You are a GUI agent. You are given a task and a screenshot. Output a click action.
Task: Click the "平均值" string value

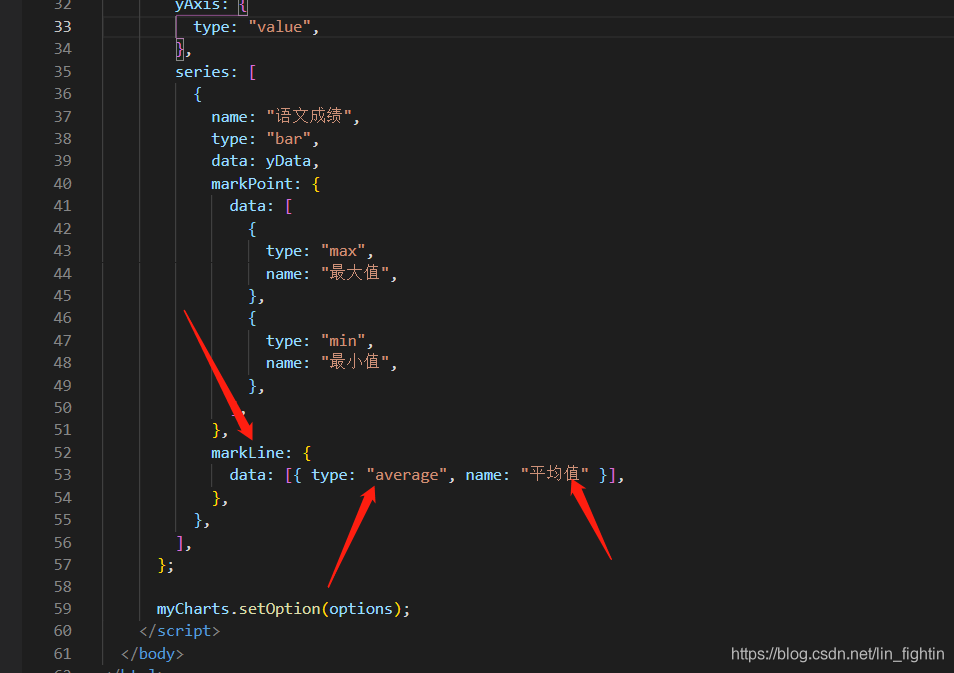554,474
